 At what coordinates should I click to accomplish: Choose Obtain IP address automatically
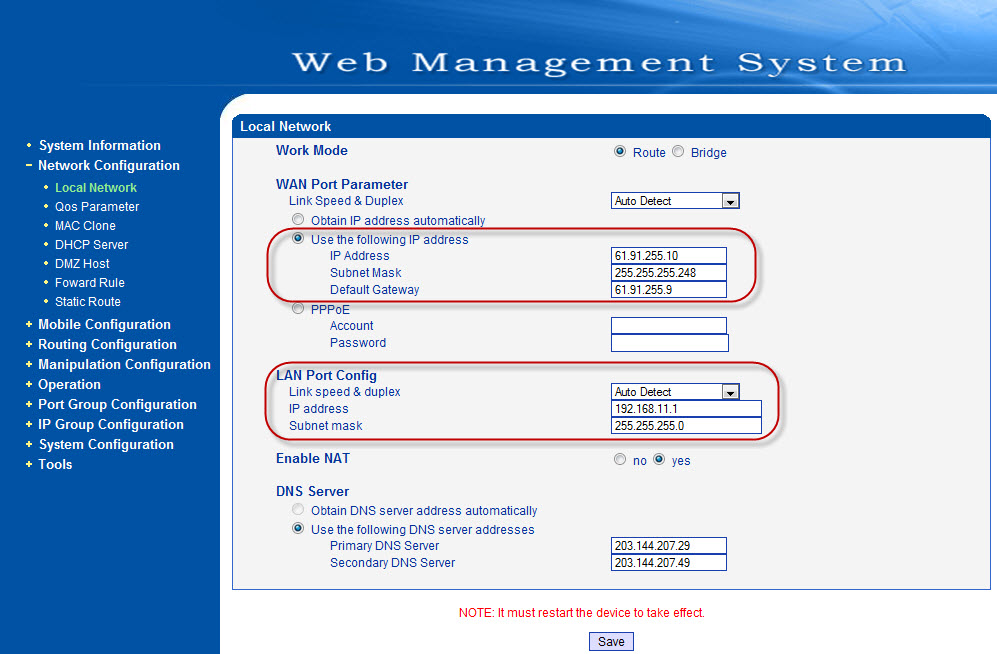tap(298, 220)
